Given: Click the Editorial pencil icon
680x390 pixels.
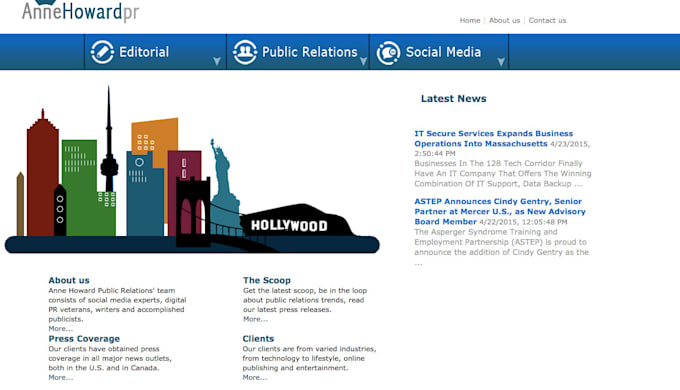Looking at the screenshot, I should click(x=102, y=52).
